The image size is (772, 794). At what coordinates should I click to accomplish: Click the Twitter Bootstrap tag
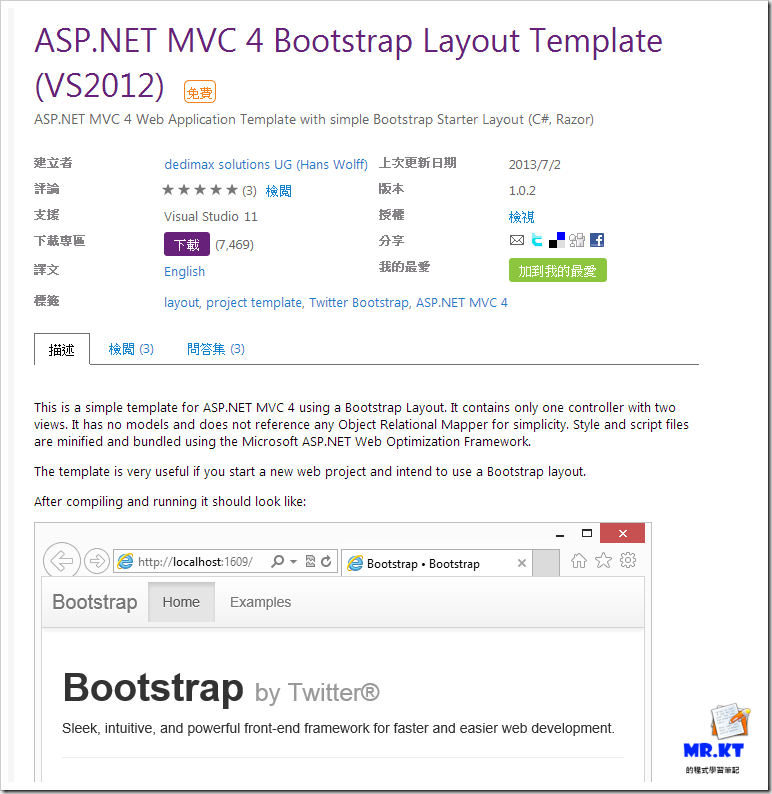click(359, 303)
